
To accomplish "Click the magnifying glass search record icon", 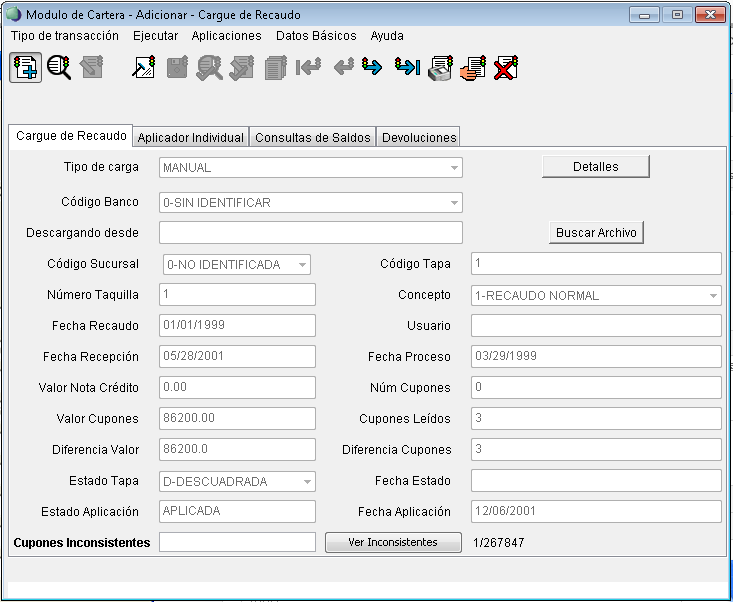I will coord(59,68).
